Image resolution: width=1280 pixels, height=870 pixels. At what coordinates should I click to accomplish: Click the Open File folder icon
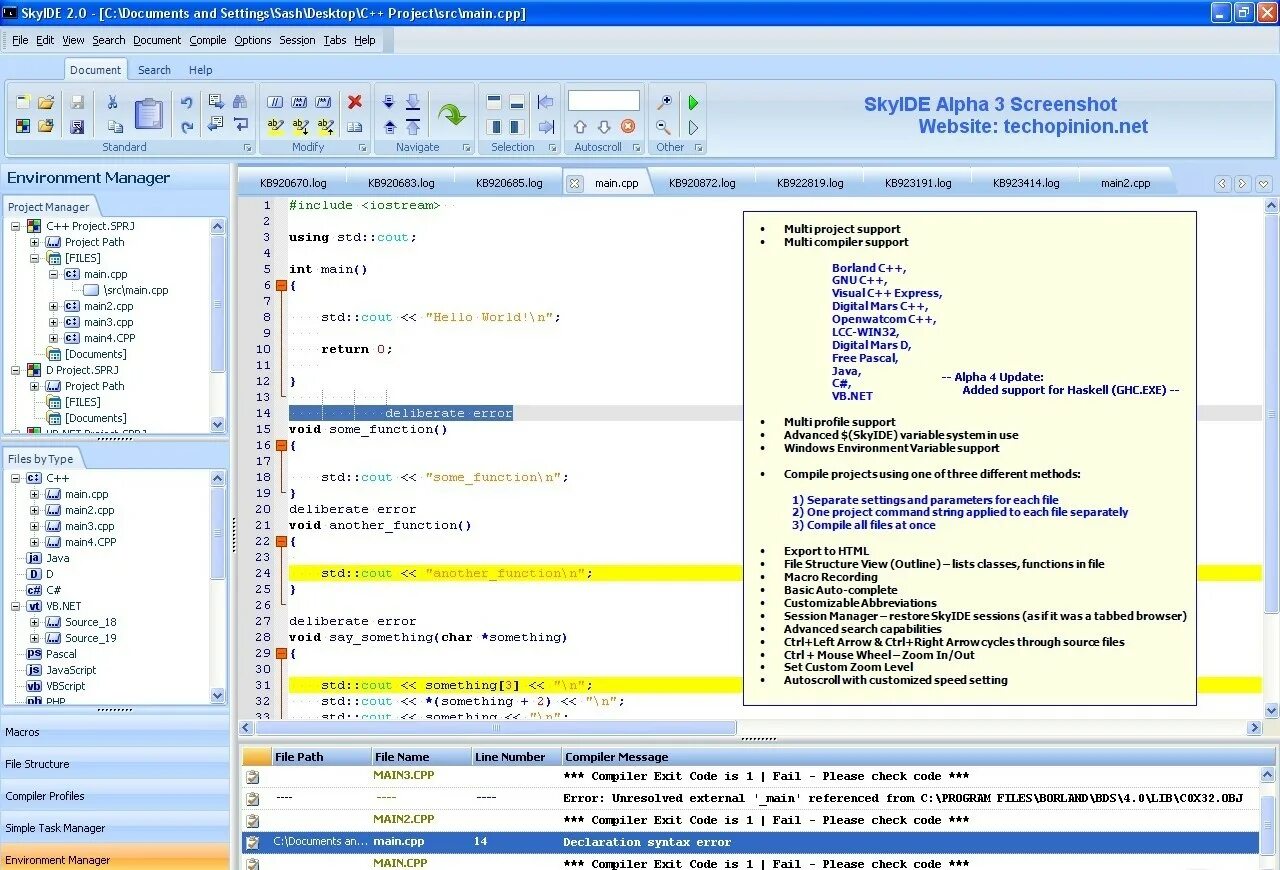[46, 102]
